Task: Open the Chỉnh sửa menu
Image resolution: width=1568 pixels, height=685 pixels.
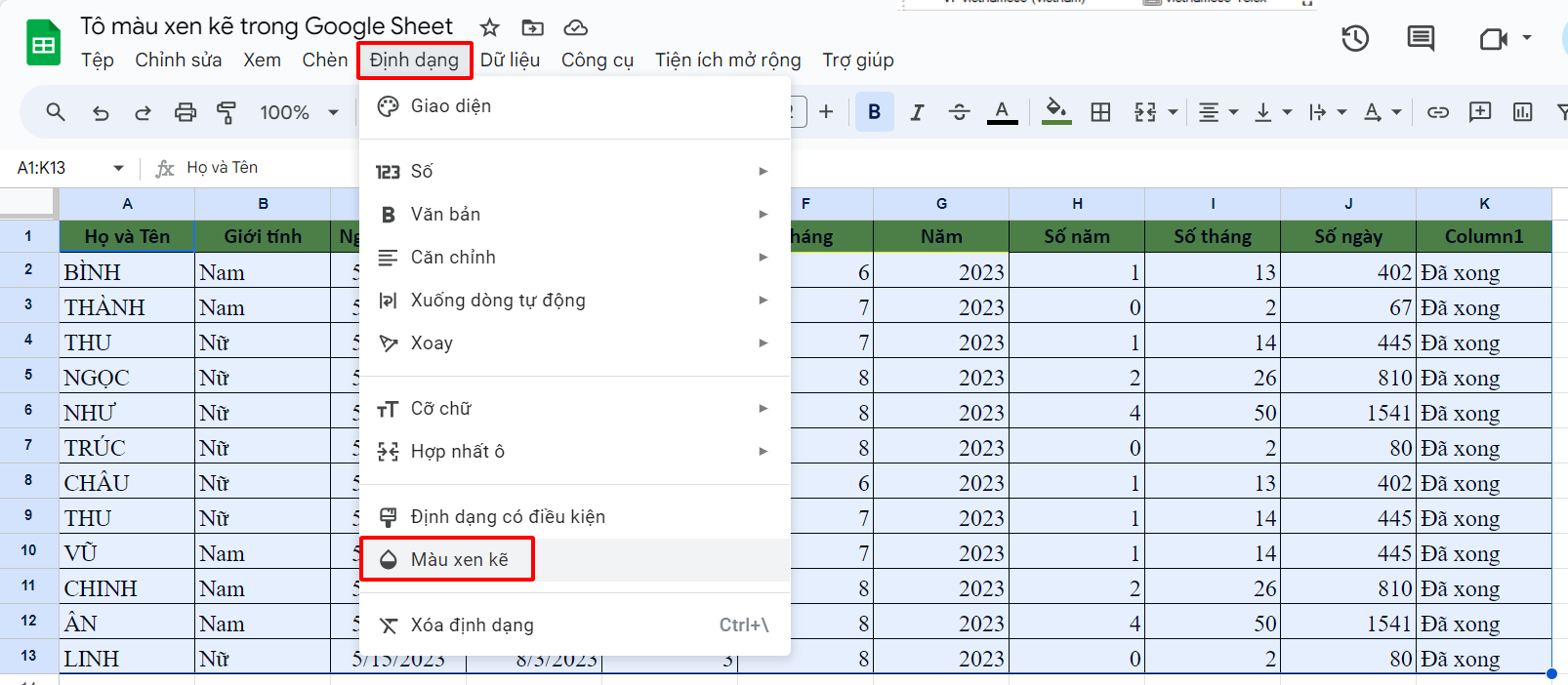Action: 178,60
